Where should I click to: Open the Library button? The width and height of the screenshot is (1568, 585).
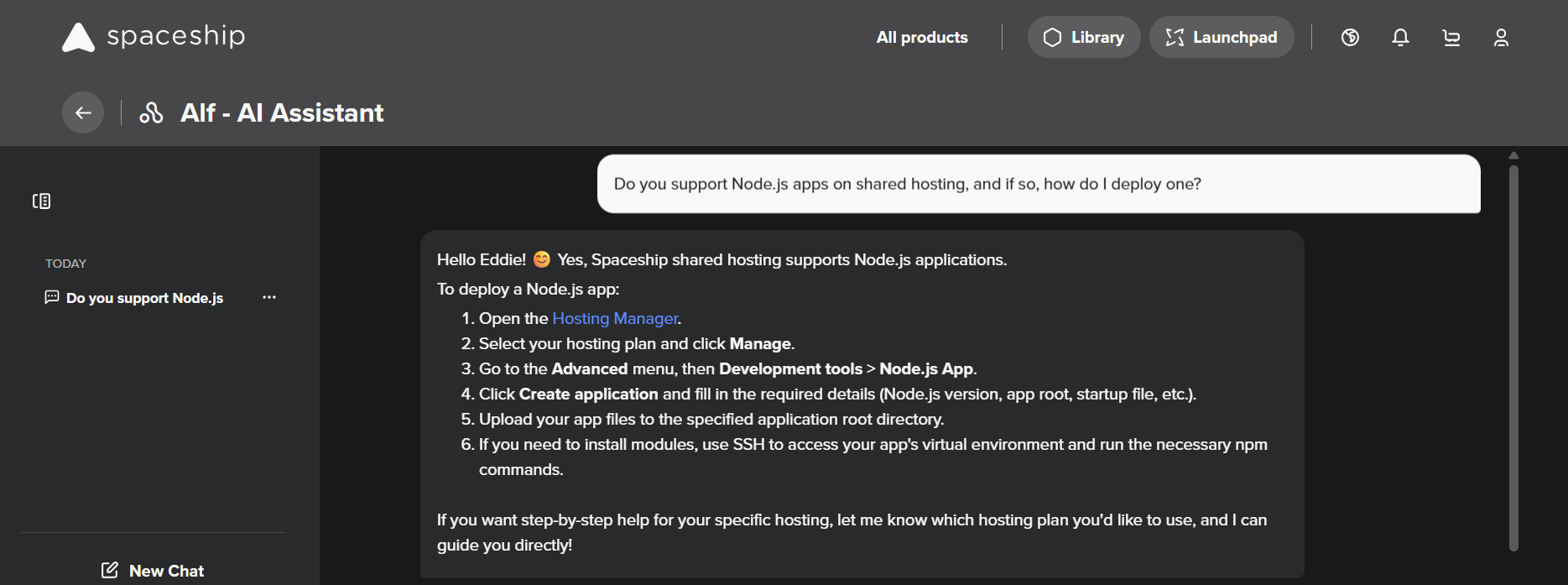1083,37
